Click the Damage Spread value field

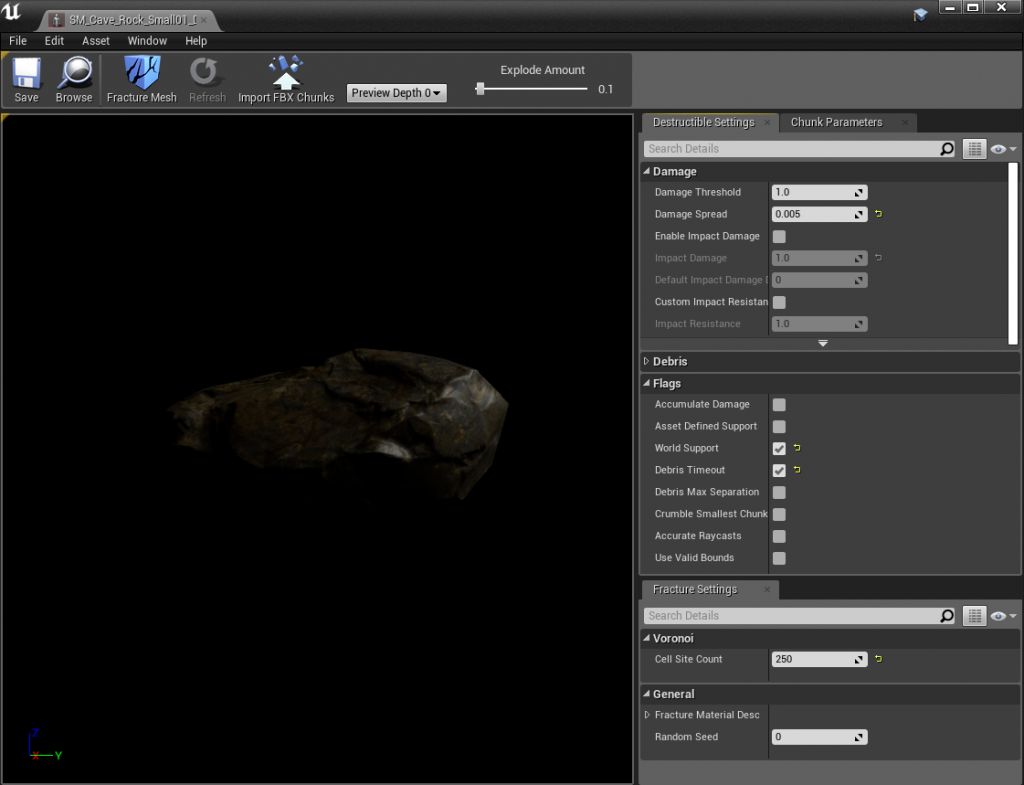click(x=819, y=214)
